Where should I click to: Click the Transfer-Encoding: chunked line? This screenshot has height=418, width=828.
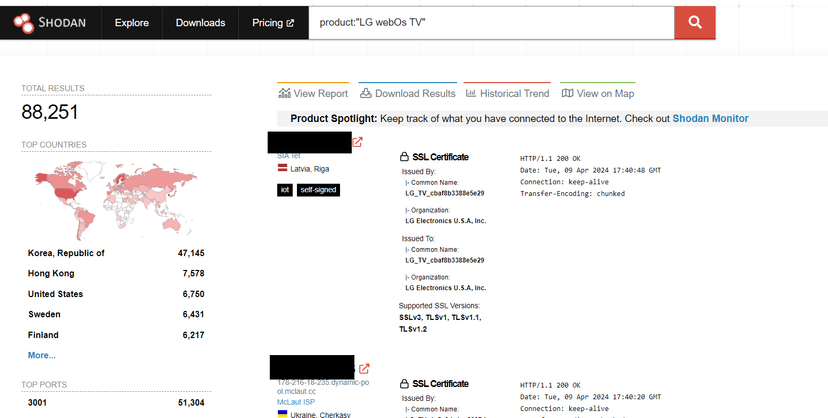coord(572,194)
